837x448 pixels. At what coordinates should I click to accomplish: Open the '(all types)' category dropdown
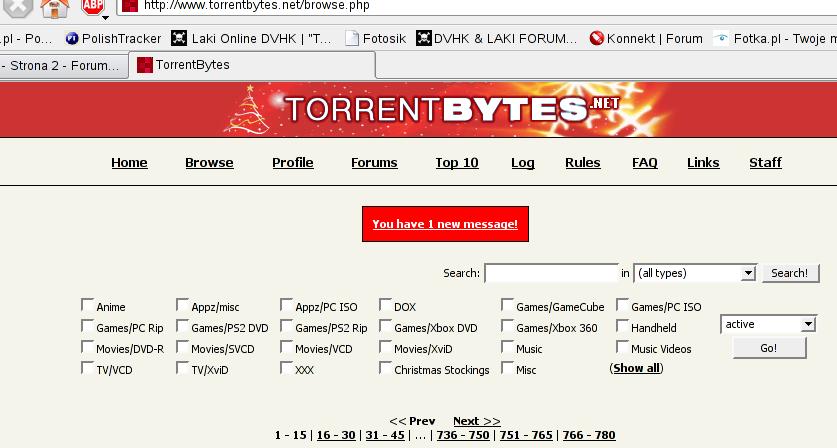point(695,273)
